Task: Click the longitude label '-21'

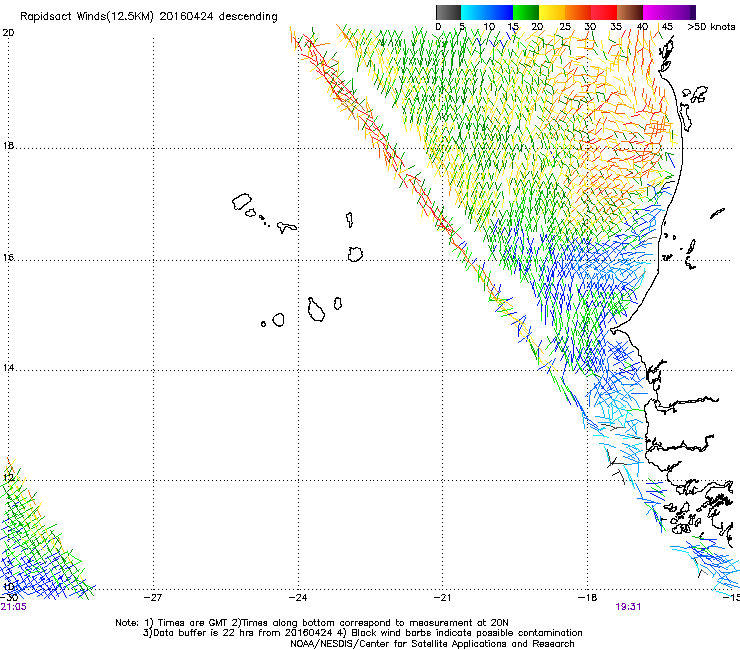Action: point(443,598)
